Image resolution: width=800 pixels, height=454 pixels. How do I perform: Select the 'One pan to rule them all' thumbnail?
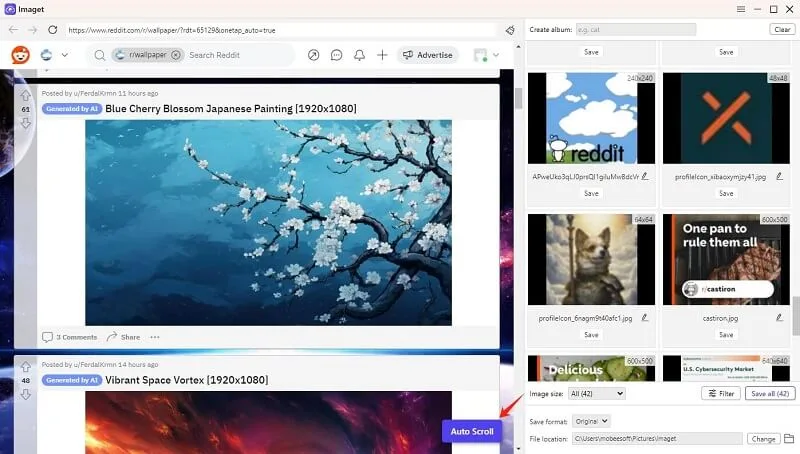[x=725, y=259]
